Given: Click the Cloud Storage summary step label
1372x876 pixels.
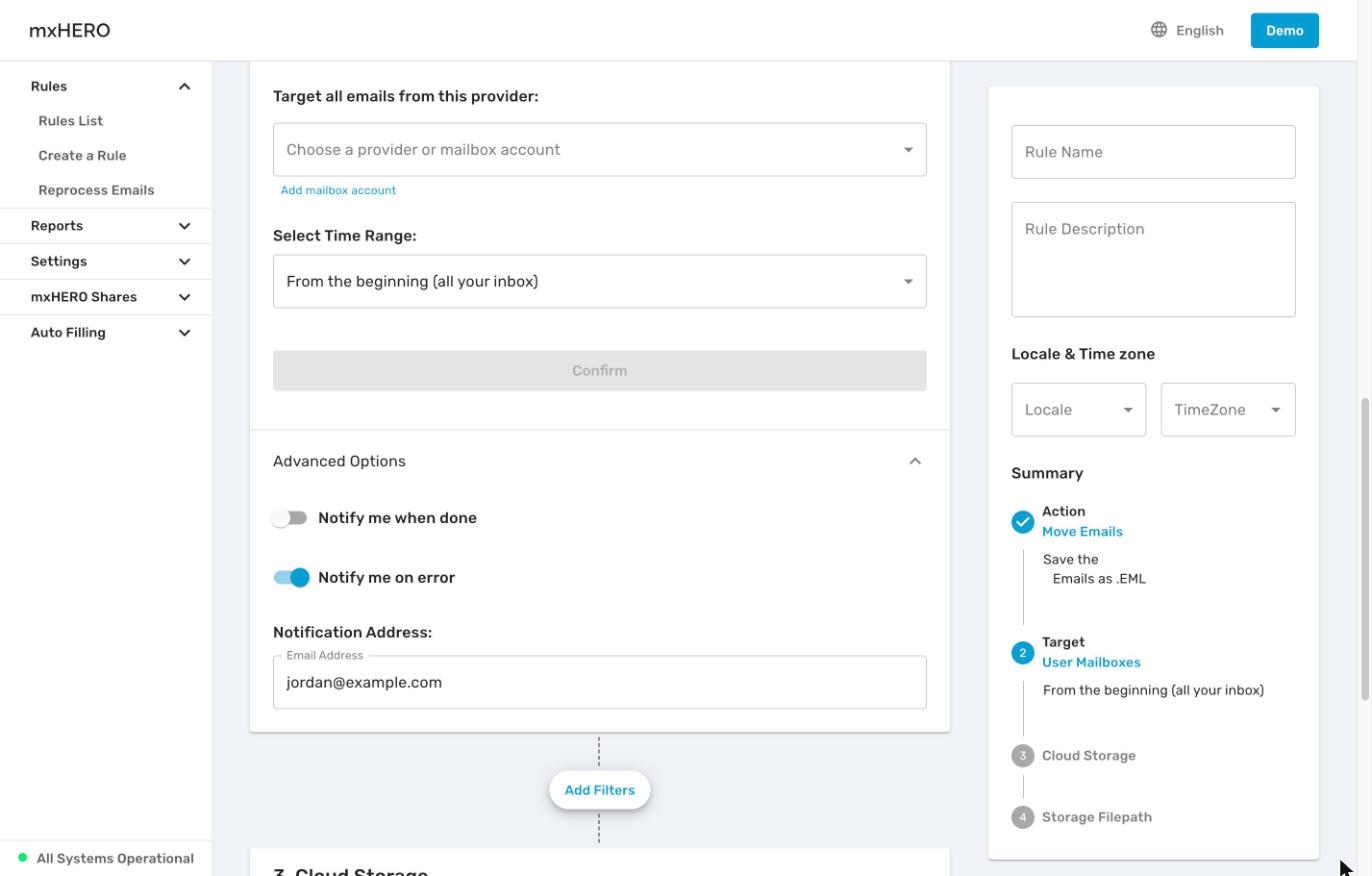Looking at the screenshot, I should point(1089,756).
